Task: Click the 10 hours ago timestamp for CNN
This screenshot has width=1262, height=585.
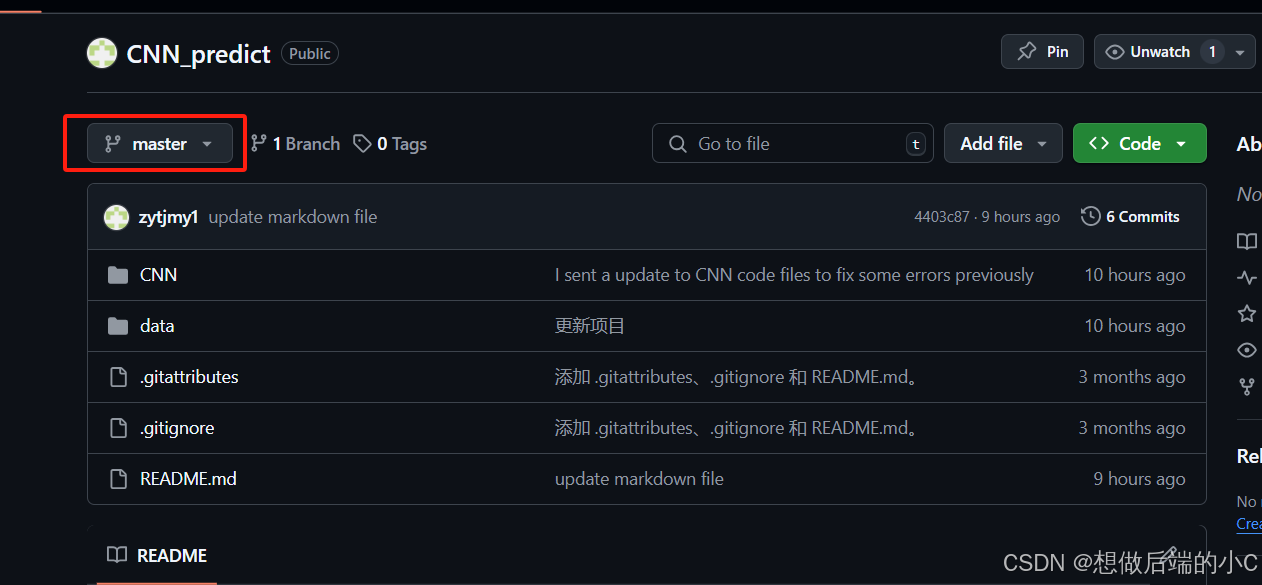Action: 1135,275
